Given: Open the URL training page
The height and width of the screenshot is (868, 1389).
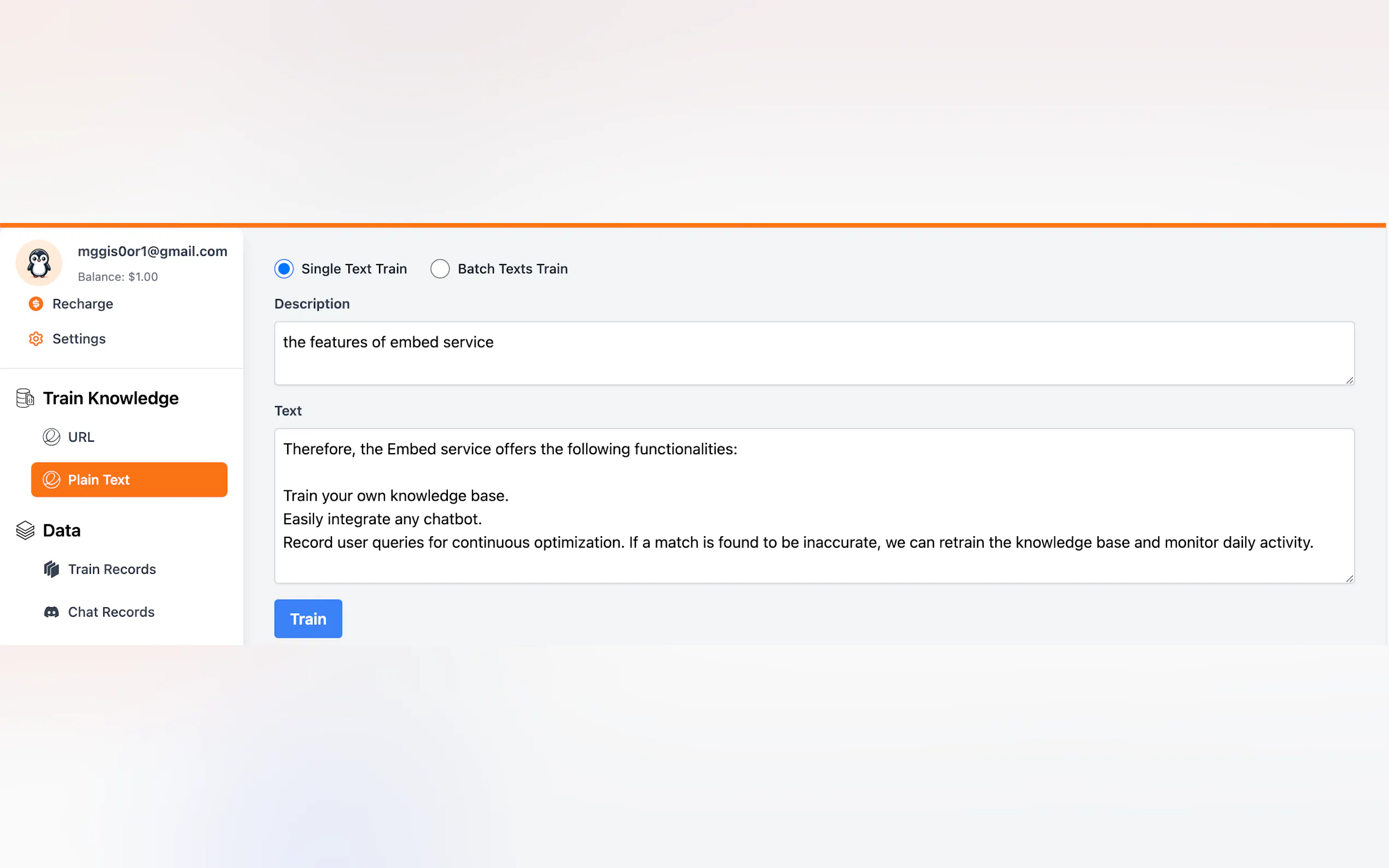Looking at the screenshot, I should coord(81,437).
